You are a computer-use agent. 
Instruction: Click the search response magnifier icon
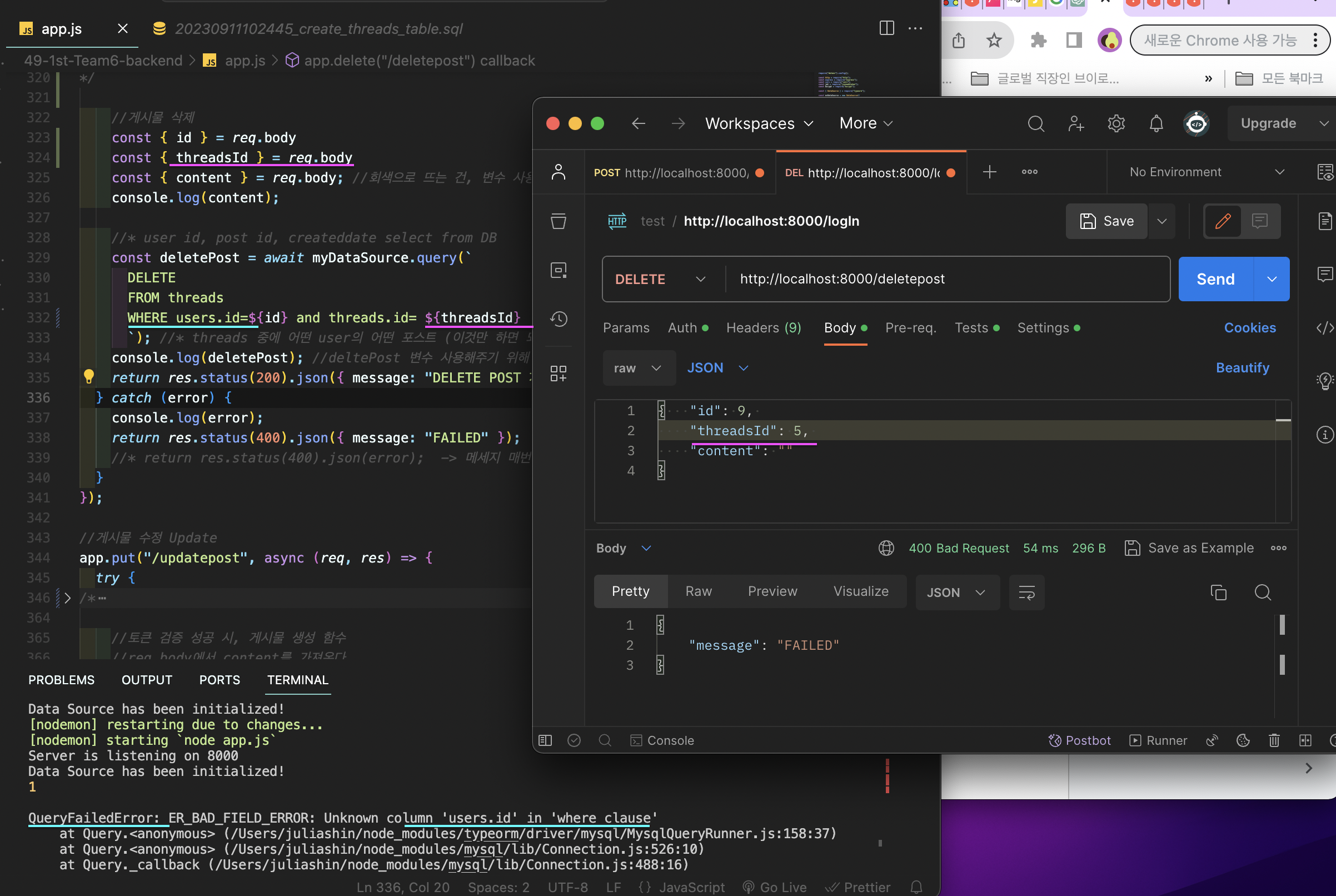tap(1262, 593)
